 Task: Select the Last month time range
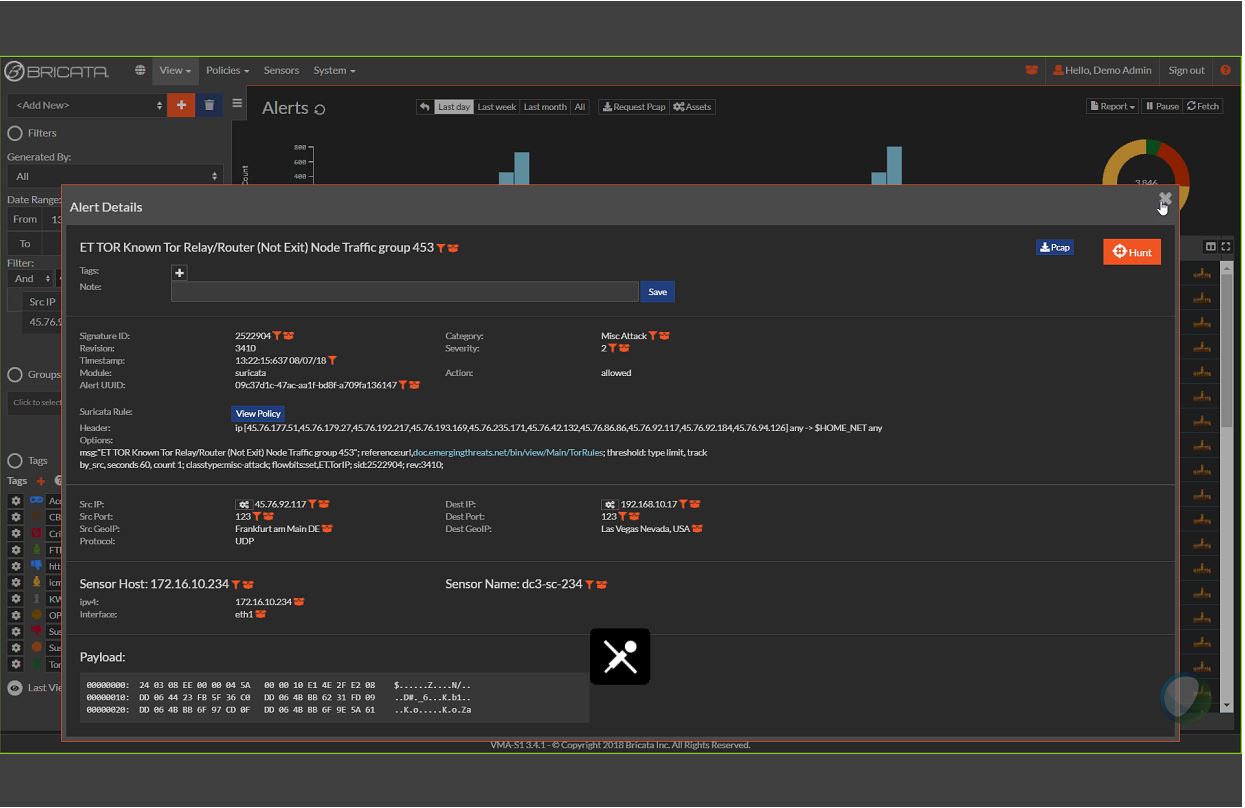pos(545,107)
